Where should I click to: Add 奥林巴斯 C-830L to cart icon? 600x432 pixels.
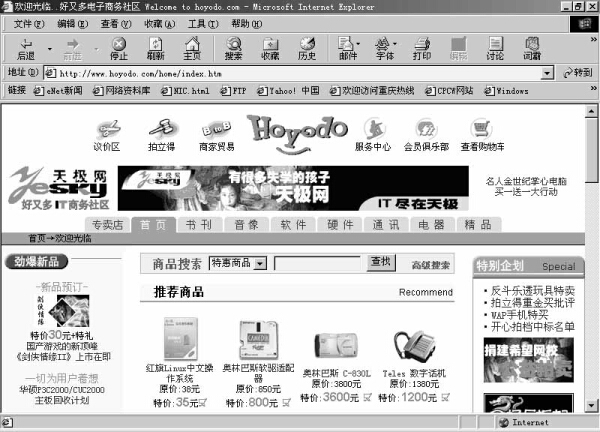coord(367,398)
